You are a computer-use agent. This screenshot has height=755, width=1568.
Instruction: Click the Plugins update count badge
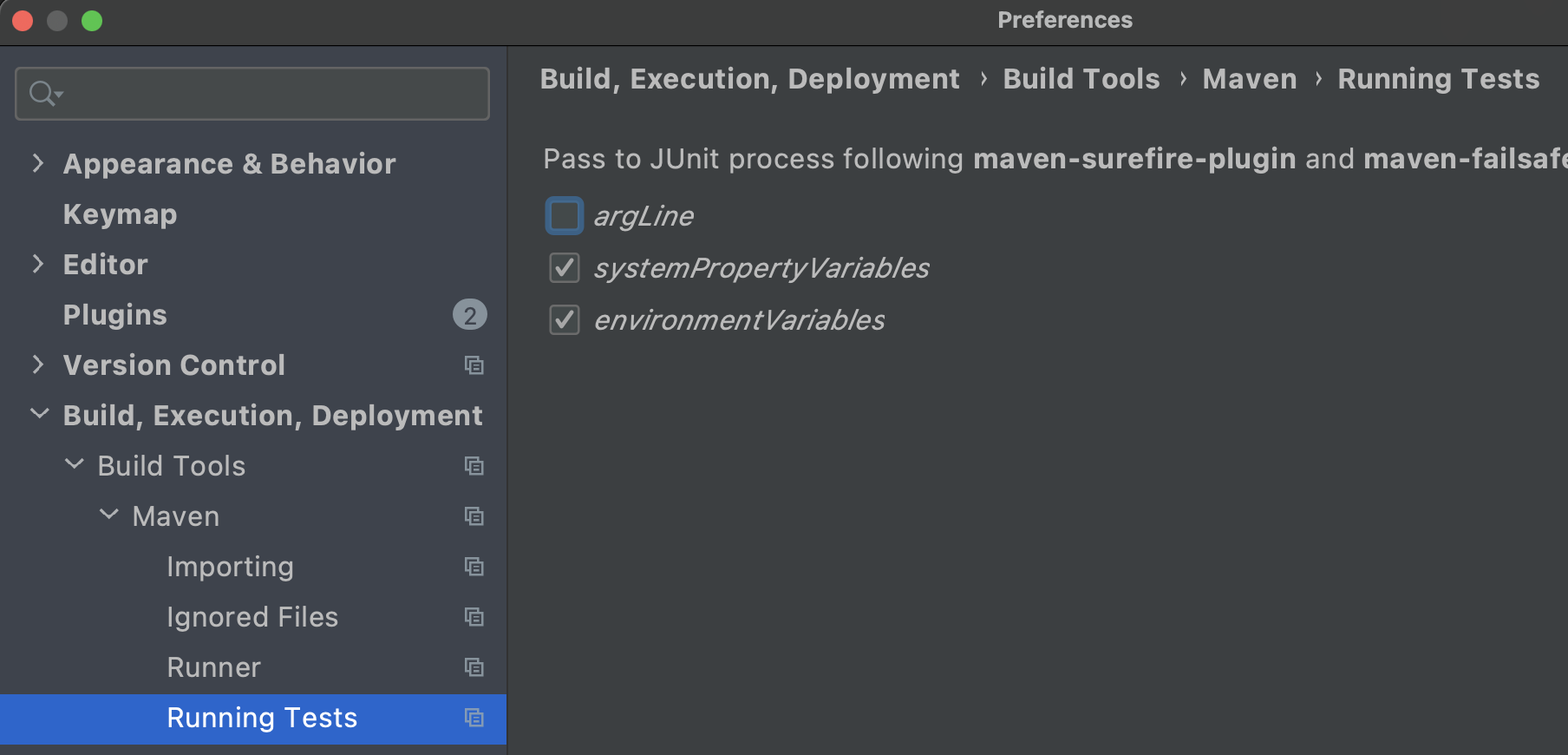470,315
